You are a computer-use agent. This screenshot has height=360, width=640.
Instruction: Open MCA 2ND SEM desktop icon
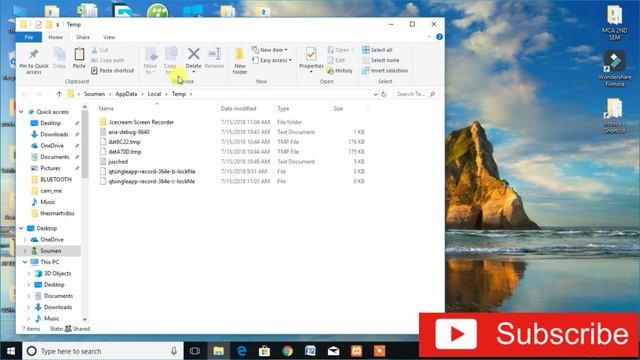614,22
